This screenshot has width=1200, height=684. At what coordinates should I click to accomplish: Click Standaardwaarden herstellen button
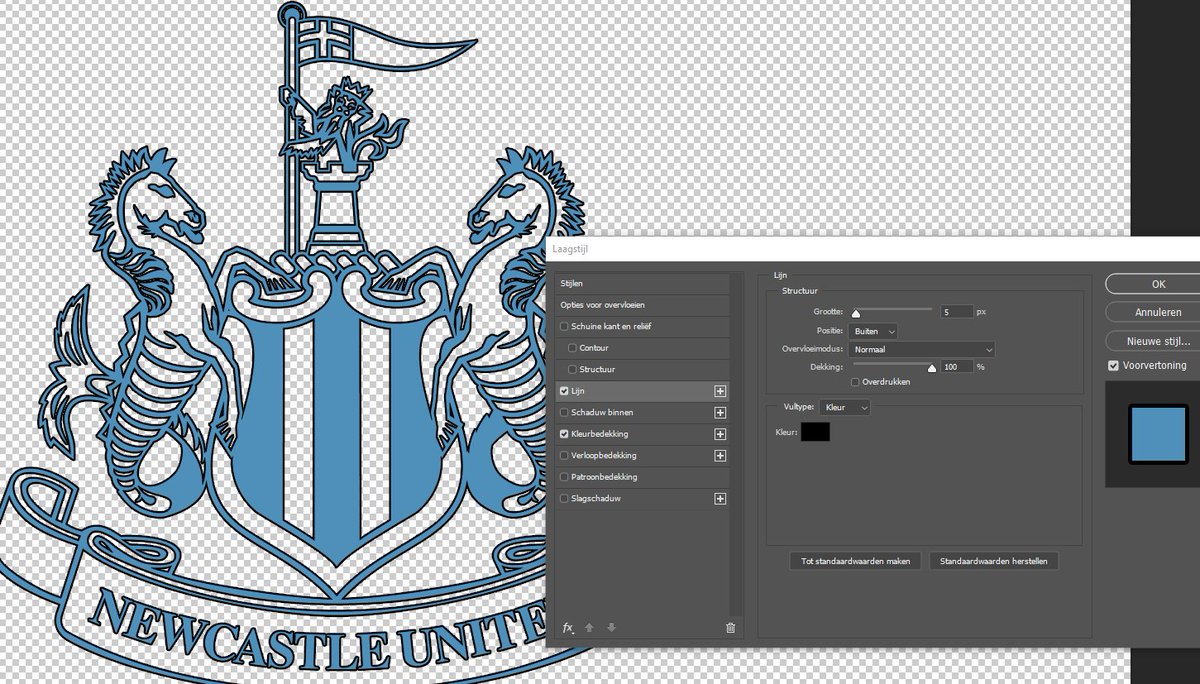994,561
